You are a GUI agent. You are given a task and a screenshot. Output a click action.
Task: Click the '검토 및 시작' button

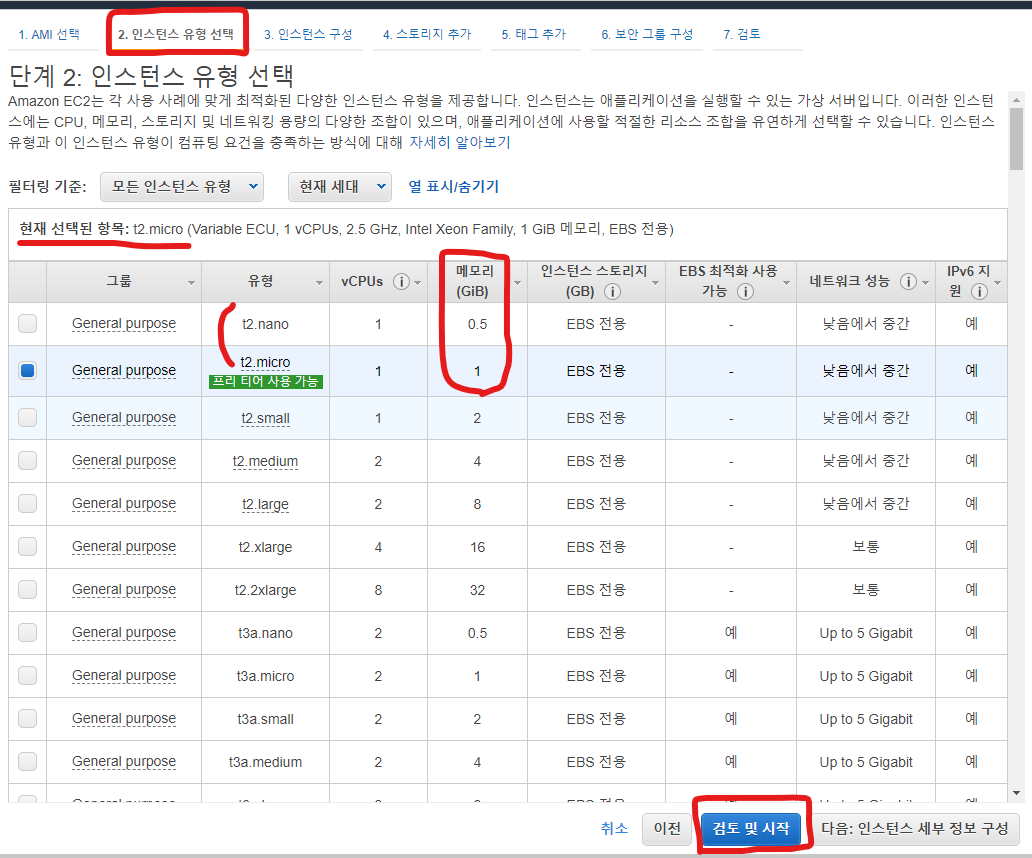point(751,828)
